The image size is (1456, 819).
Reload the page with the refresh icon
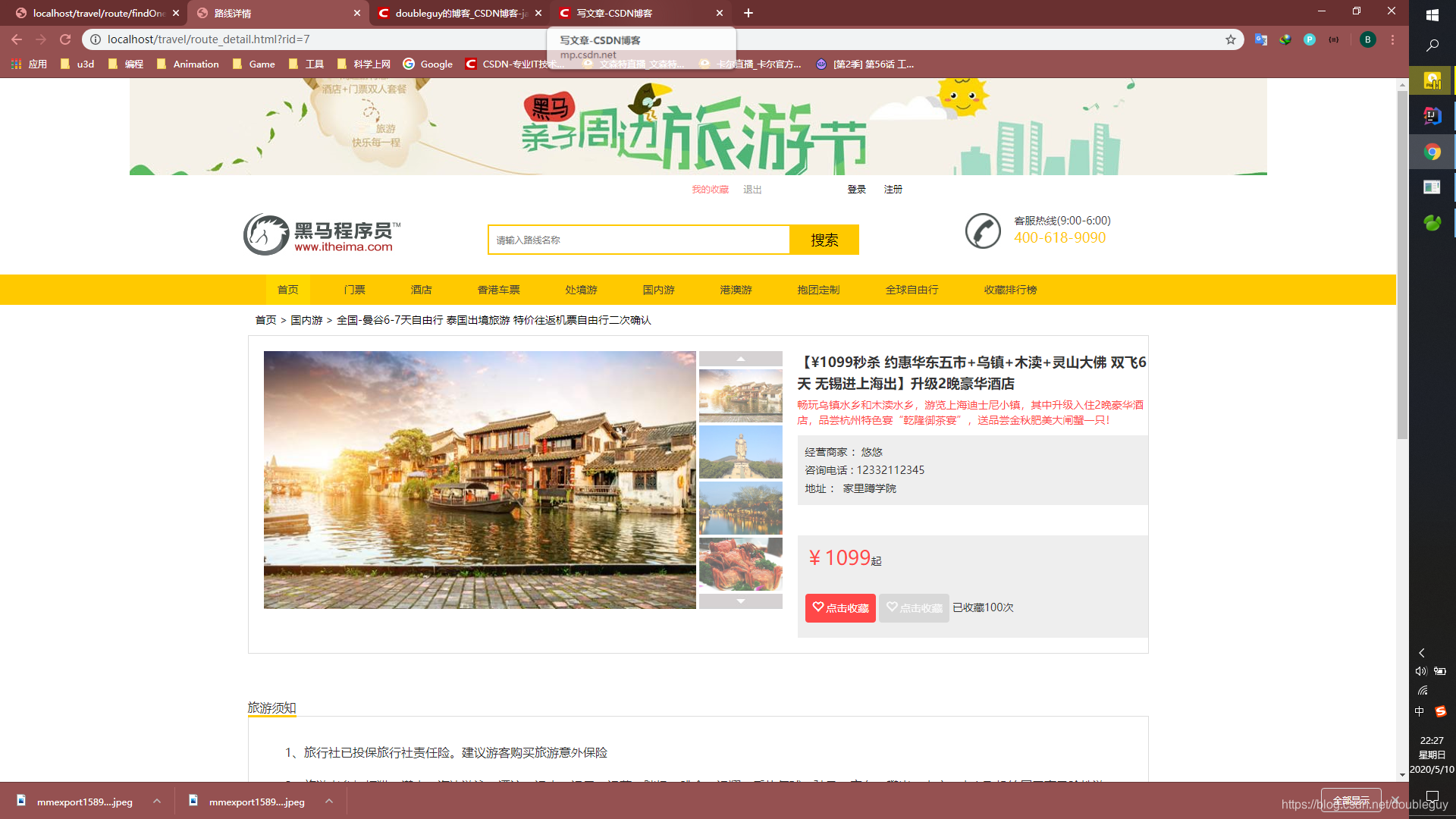coord(65,39)
